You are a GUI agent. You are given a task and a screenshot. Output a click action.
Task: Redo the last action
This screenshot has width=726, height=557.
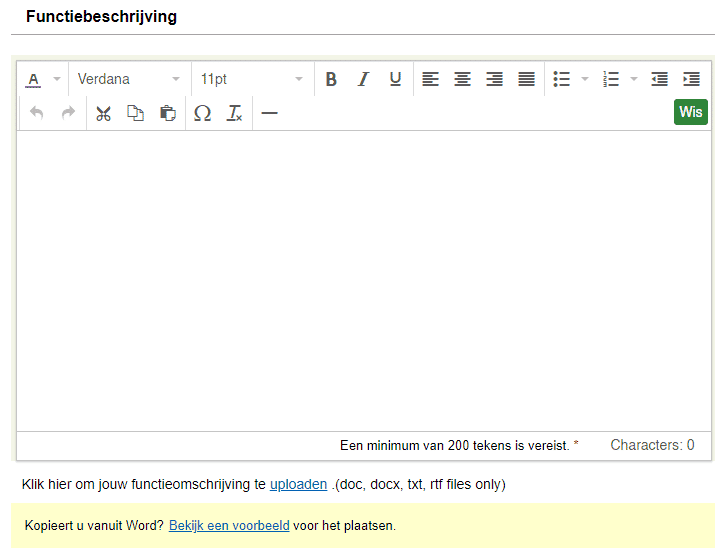69,113
